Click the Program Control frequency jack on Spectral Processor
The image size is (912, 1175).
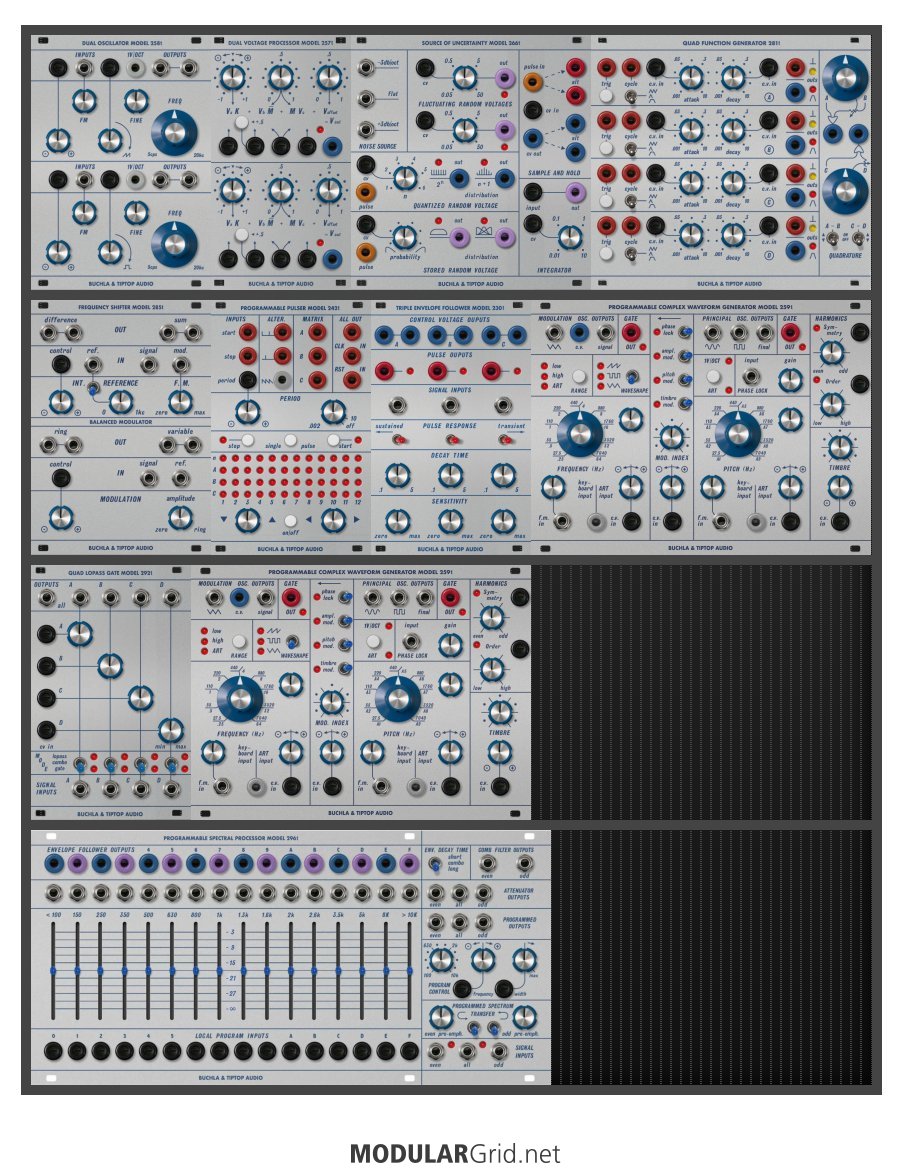coord(462,988)
